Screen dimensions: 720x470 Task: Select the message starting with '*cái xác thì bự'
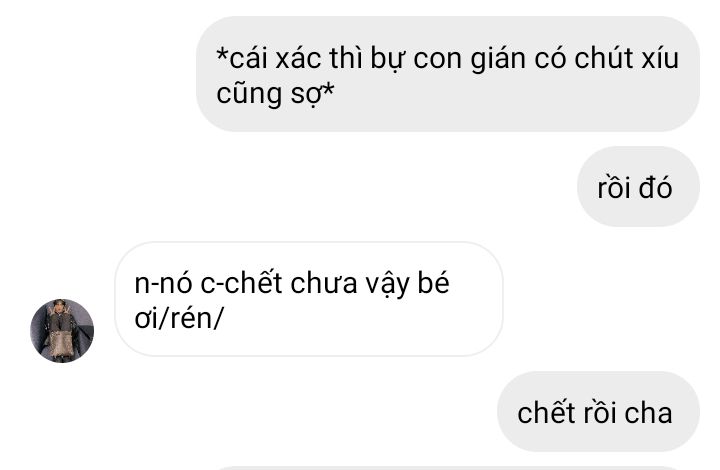pos(448,74)
